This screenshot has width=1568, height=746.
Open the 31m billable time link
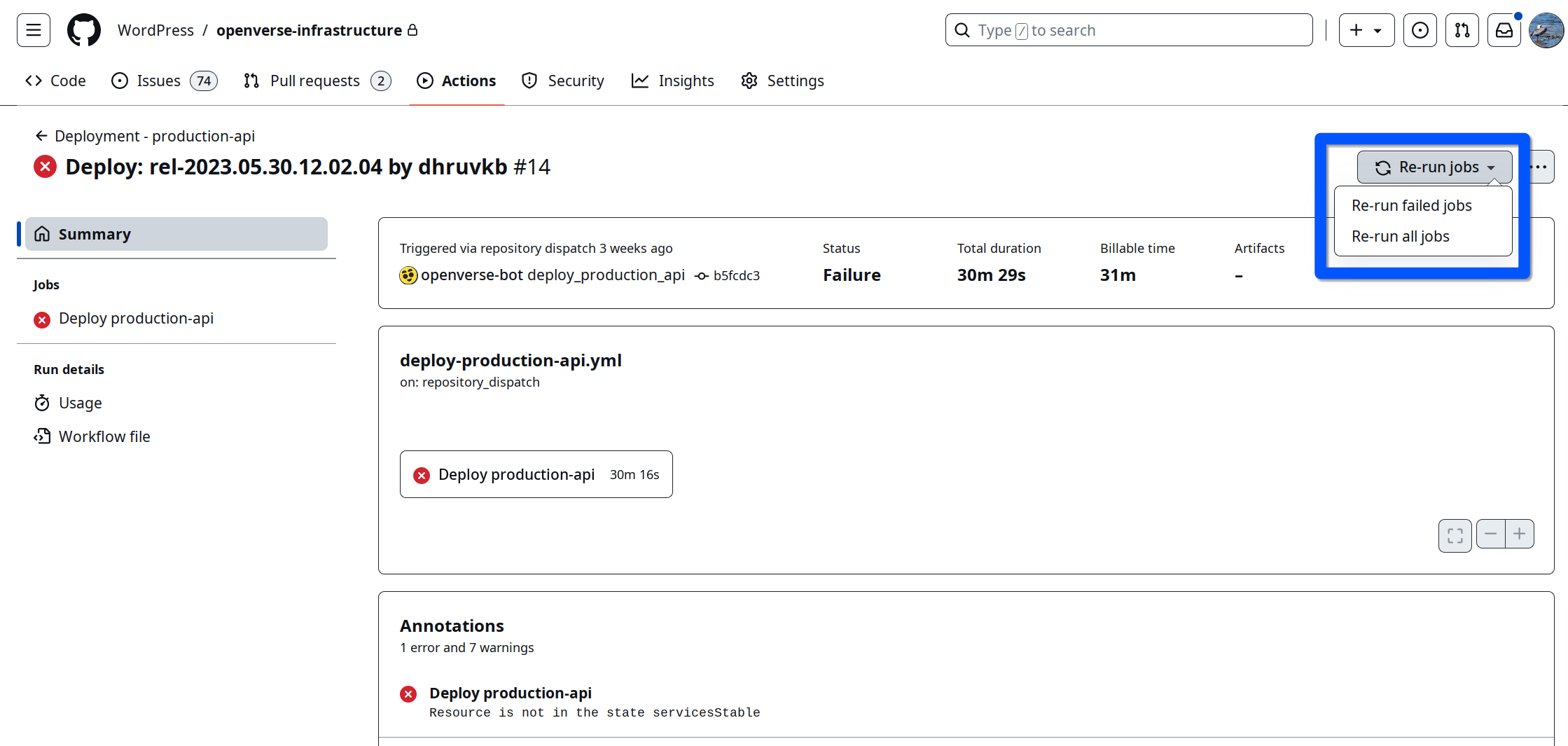click(x=1118, y=275)
